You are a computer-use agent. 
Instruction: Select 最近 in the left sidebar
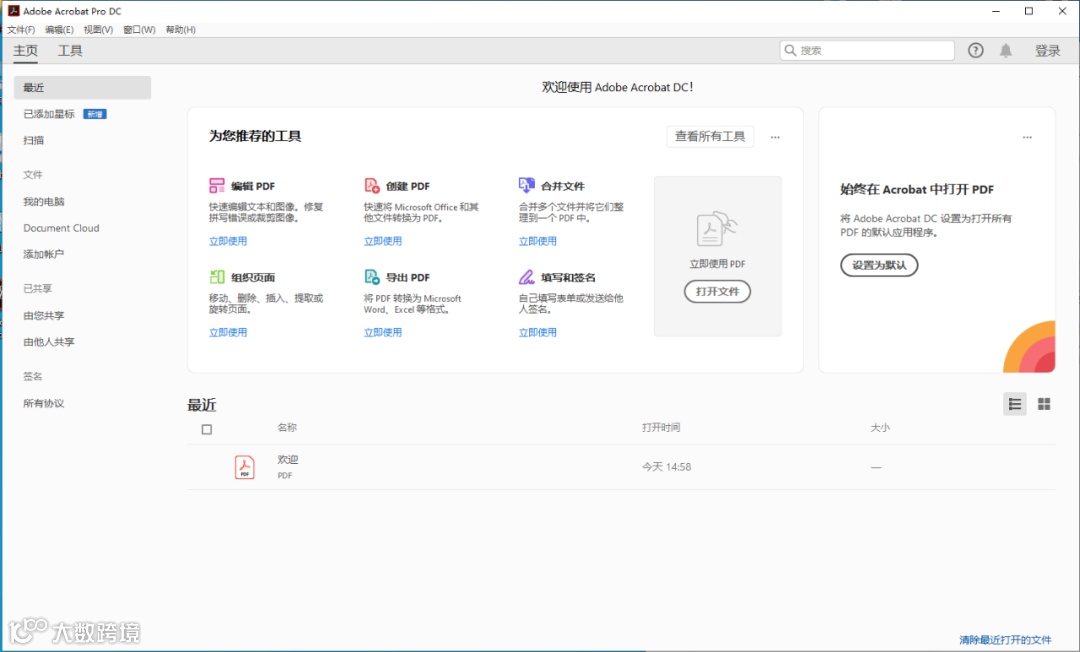tap(82, 87)
